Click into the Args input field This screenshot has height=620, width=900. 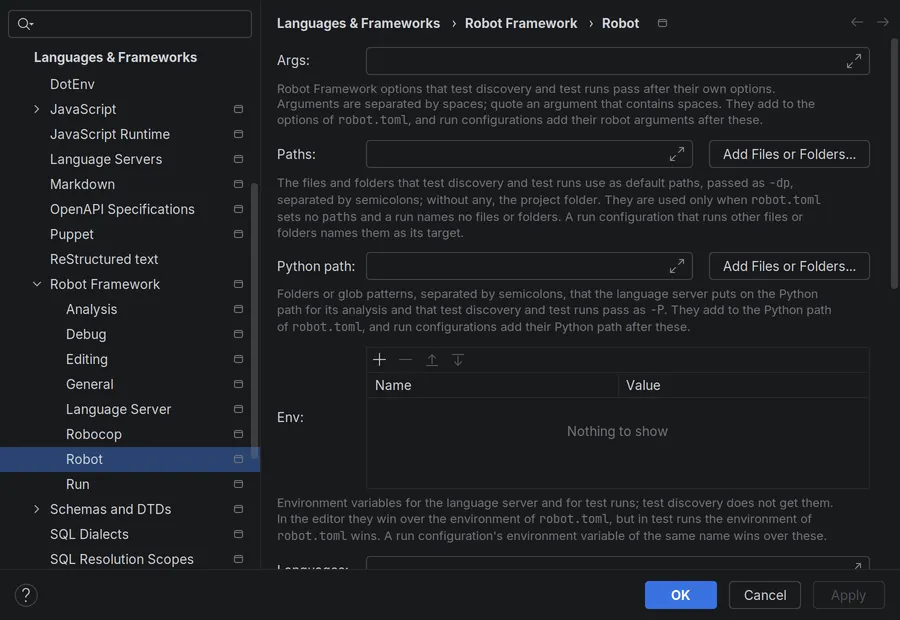(x=618, y=61)
